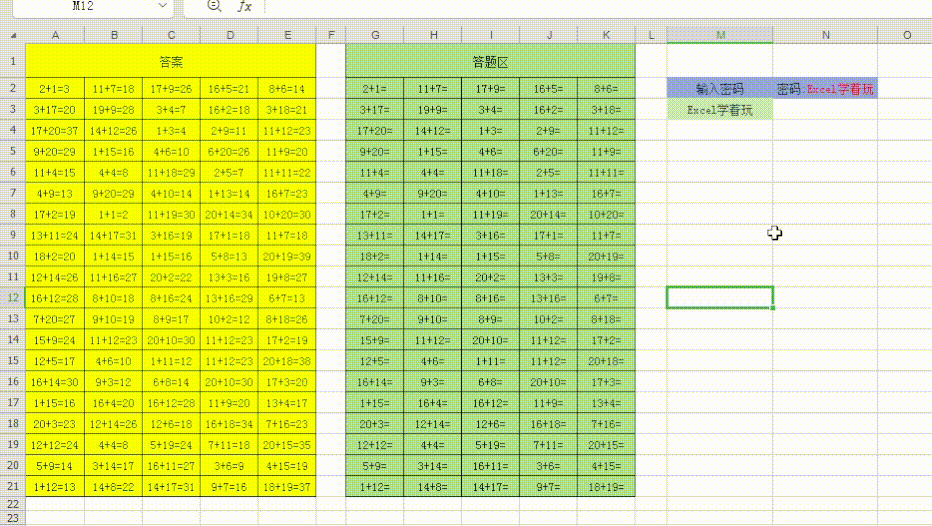This screenshot has width=932, height=526.
Task: Click the merged 答题区 title cell
Action: pos(490,61)
